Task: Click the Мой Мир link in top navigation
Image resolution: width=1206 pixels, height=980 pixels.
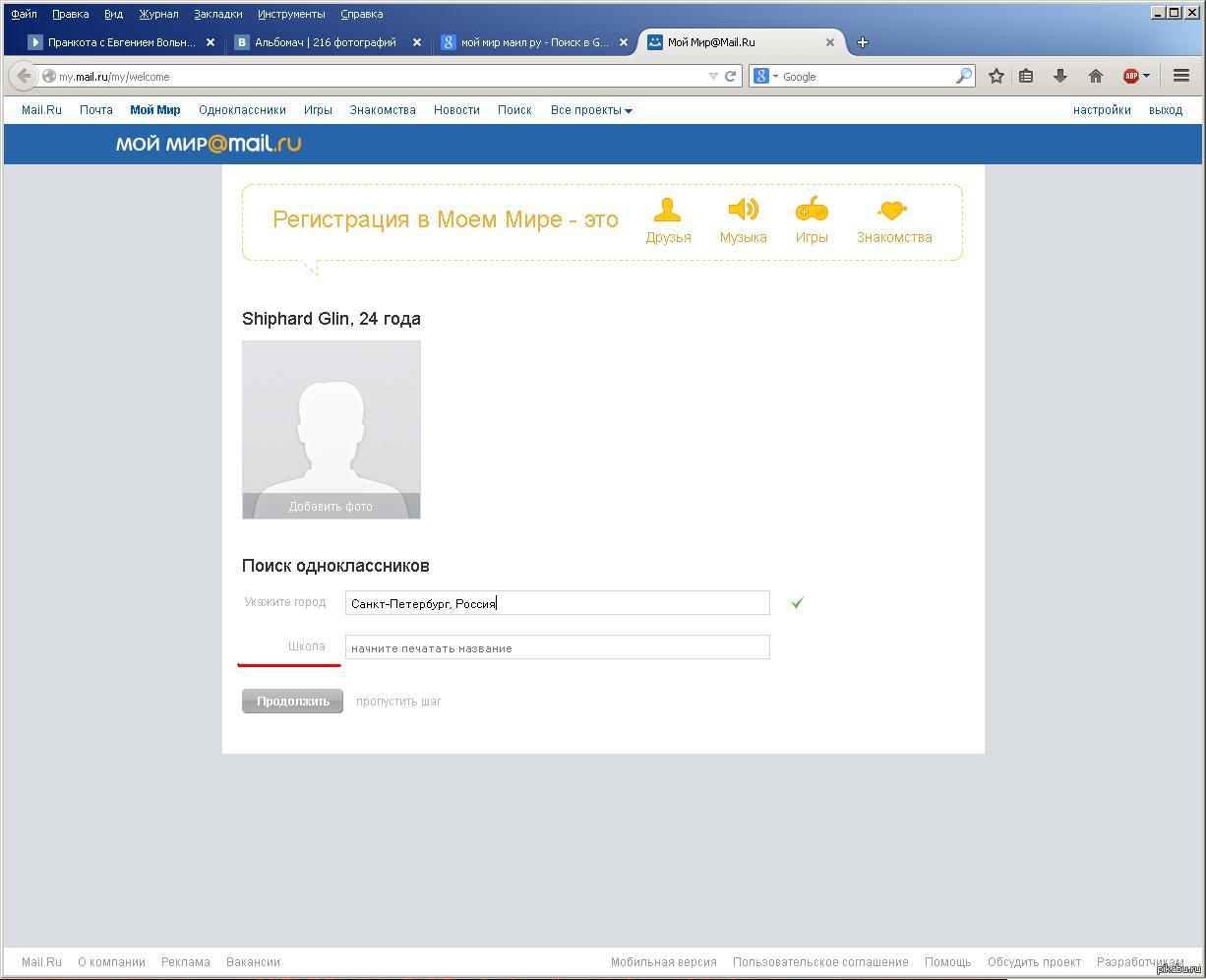Action: [x=155, y=110]
